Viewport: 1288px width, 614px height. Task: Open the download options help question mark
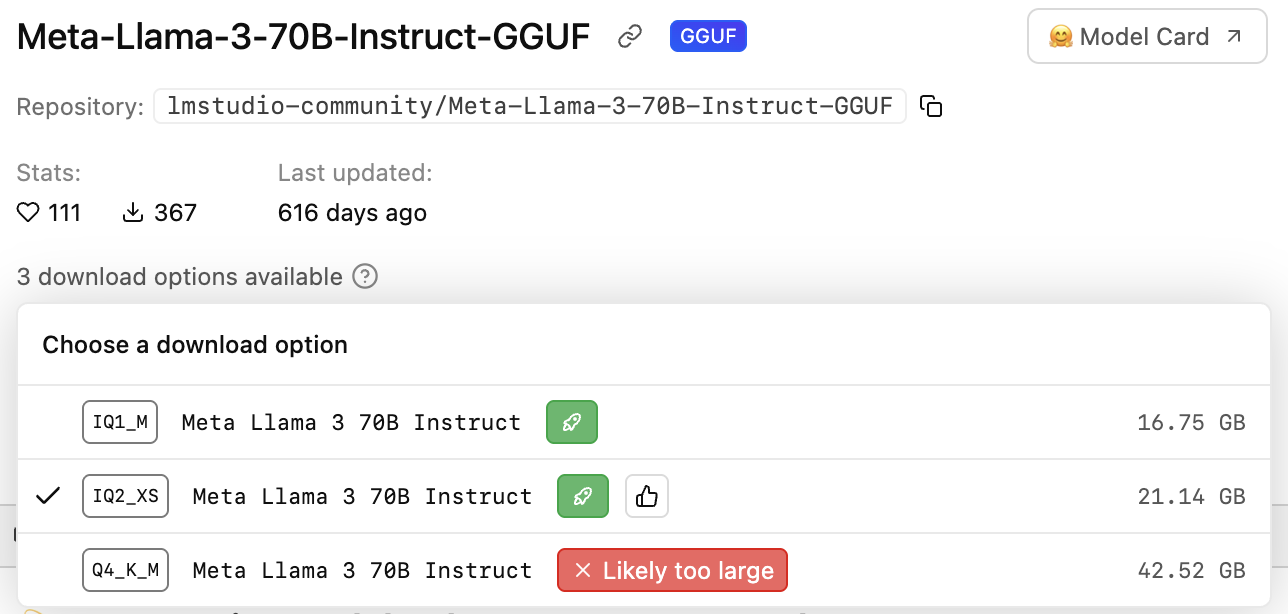point(366,277)
